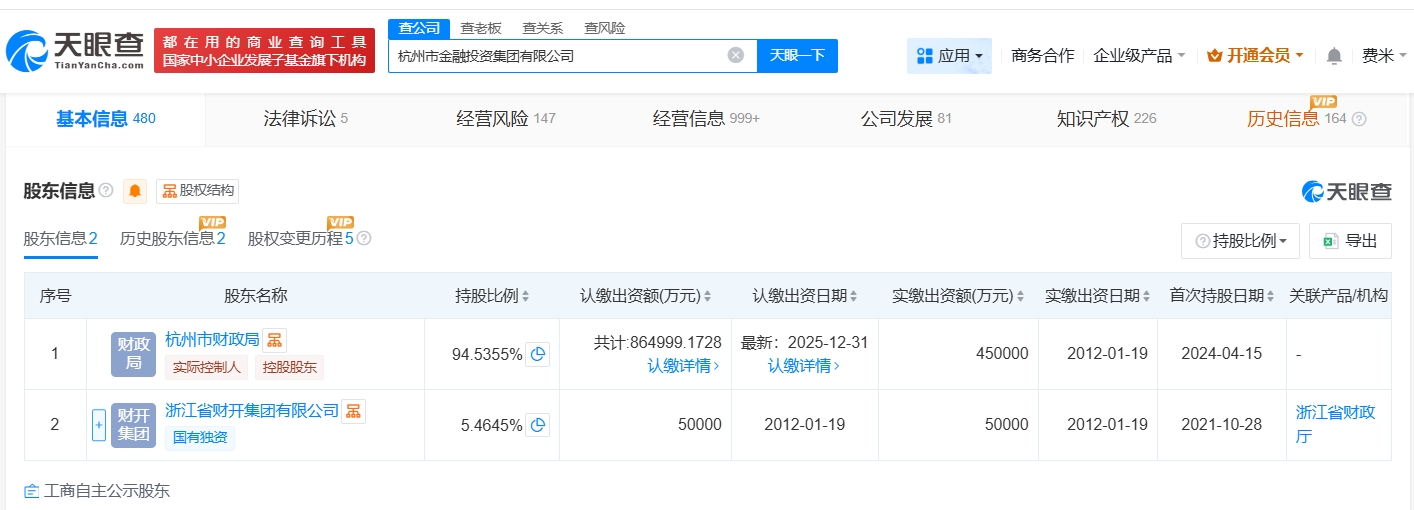Clear the search box with the X icon
Image resolution: width=1414 pixels, height=510 pixels.
pos(735,55)
